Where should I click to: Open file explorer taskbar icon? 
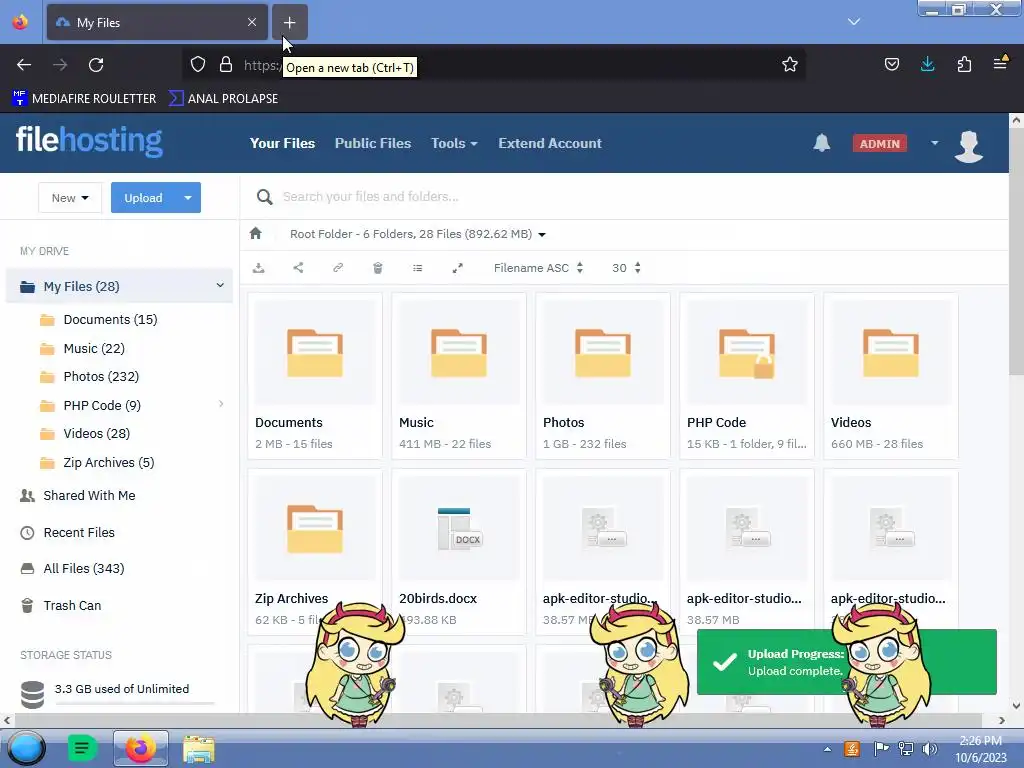pos(199,749)
